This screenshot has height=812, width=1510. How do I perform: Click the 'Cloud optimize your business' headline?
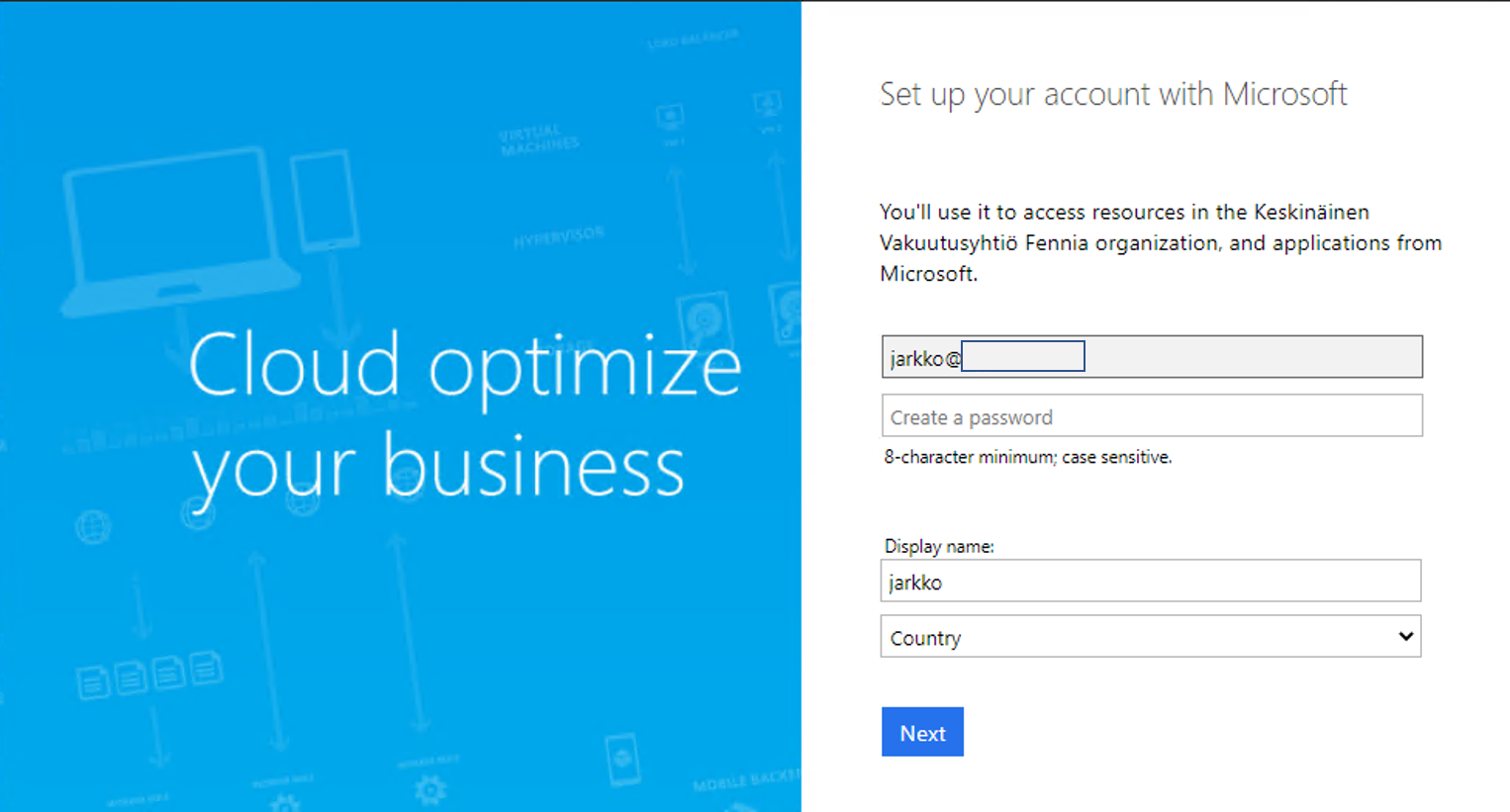[464, 415]
